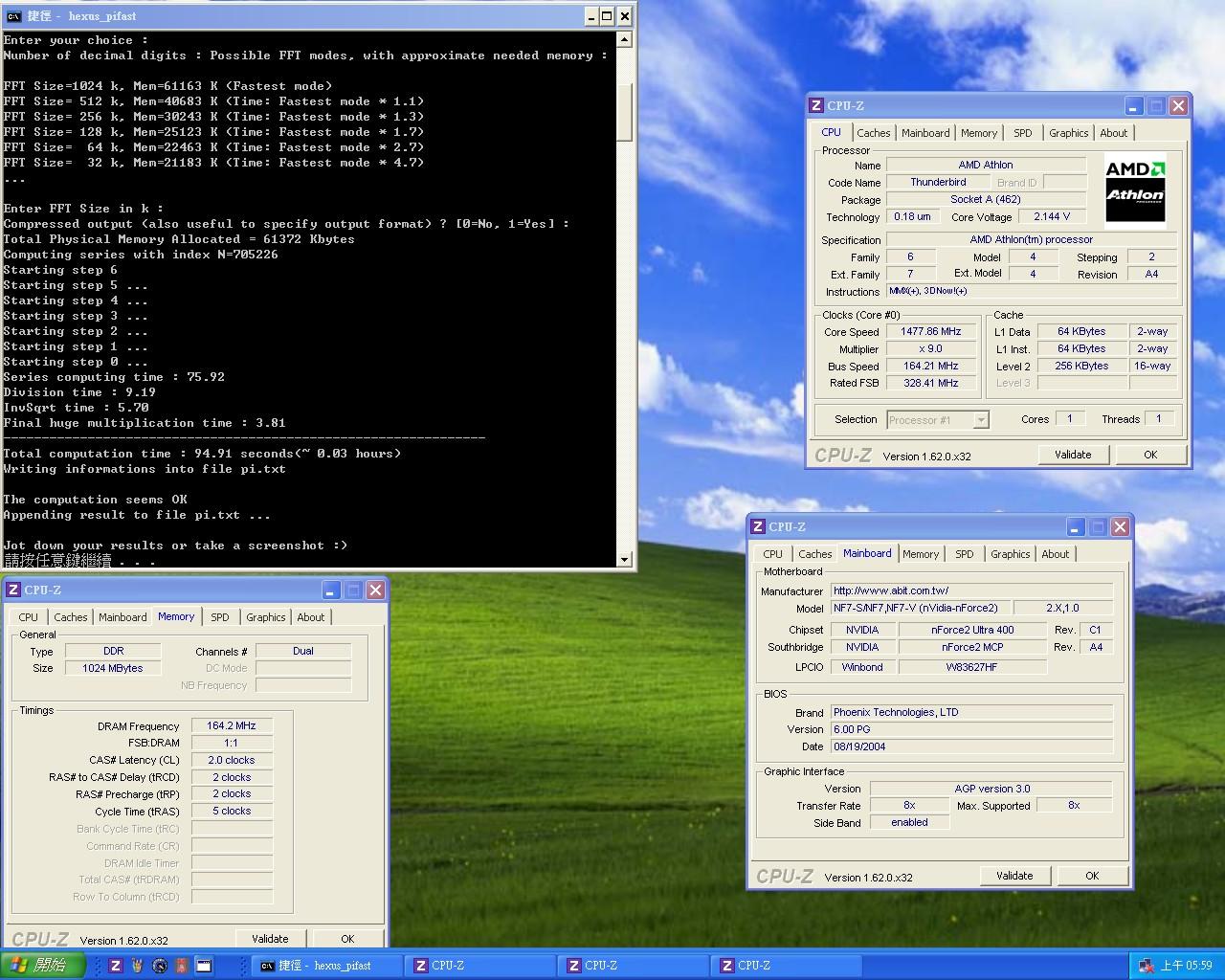Open the trophy cup quick launch icon
This screenshot has height=980, width=1225.
[138, 966]
